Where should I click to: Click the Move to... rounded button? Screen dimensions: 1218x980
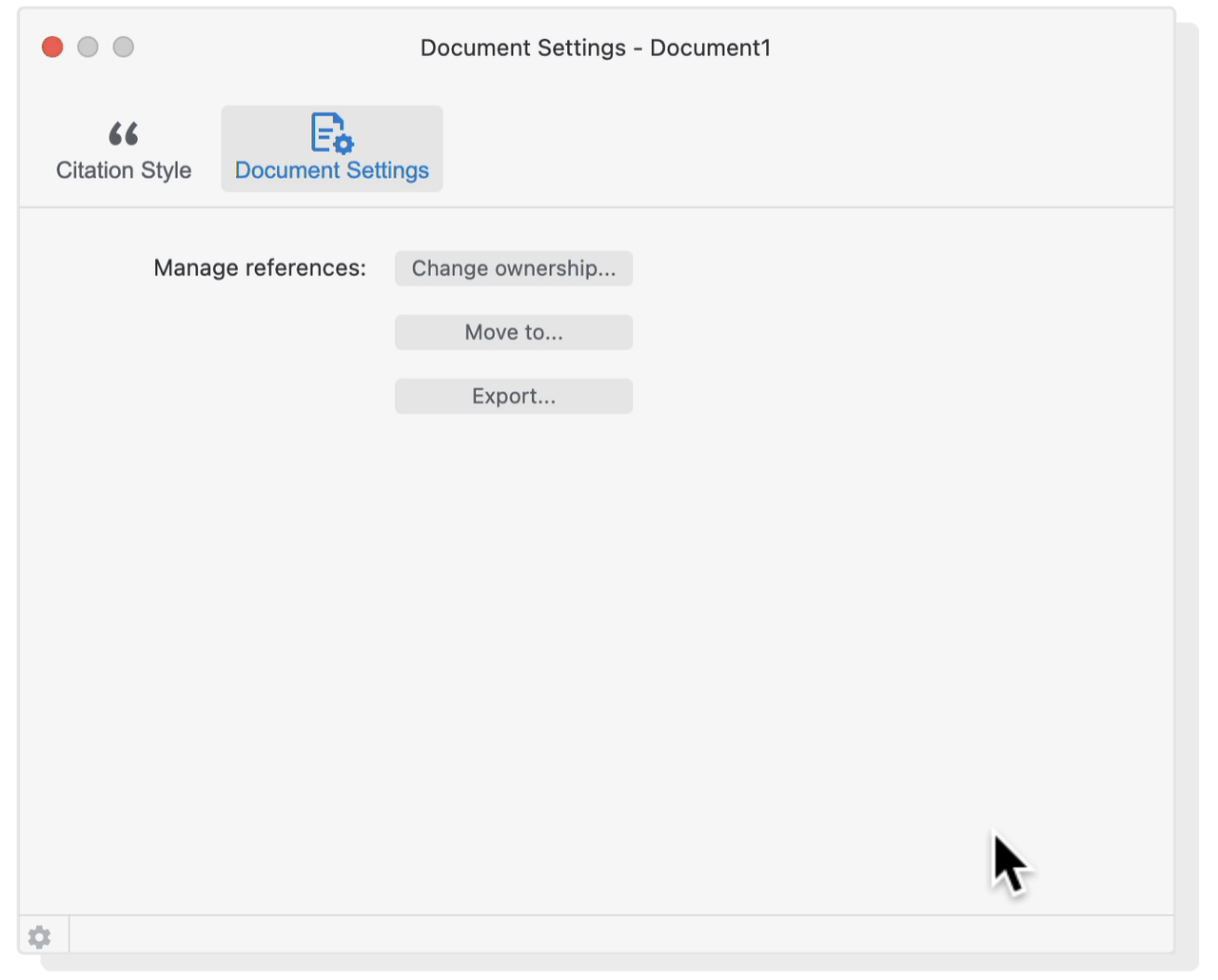(x=513, y=331)
